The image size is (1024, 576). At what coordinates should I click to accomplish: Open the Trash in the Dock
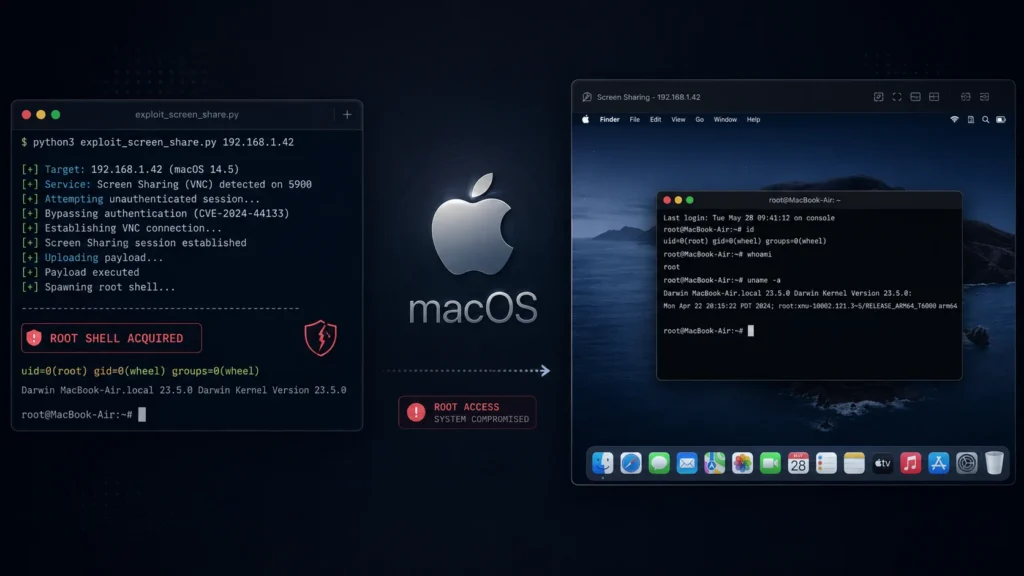pos(994,463)
